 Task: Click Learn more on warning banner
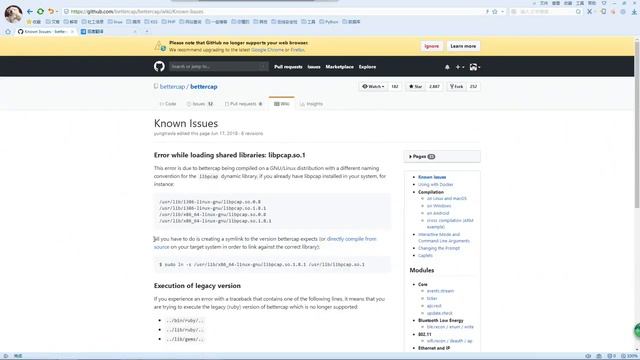click(463, 46)
